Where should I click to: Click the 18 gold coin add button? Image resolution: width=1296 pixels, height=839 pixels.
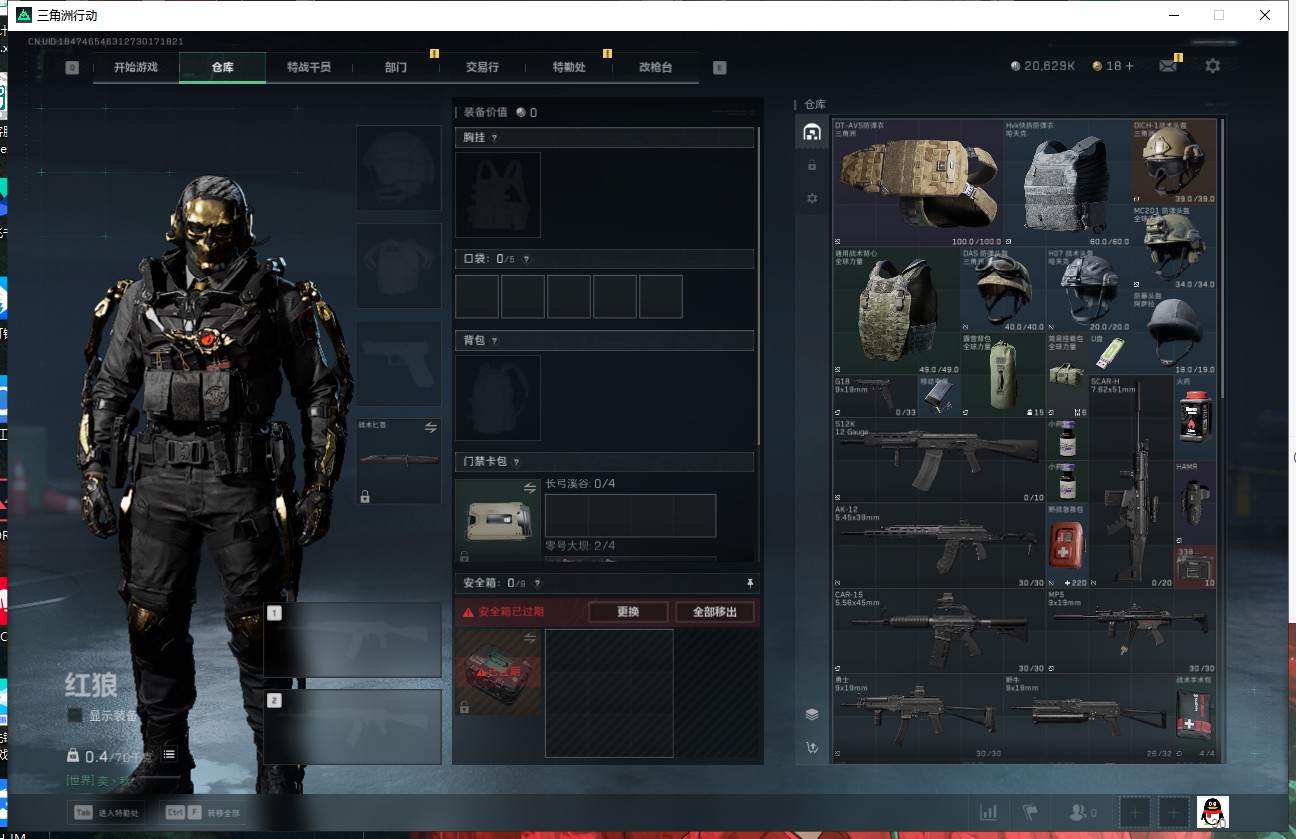coord(1113,66)
